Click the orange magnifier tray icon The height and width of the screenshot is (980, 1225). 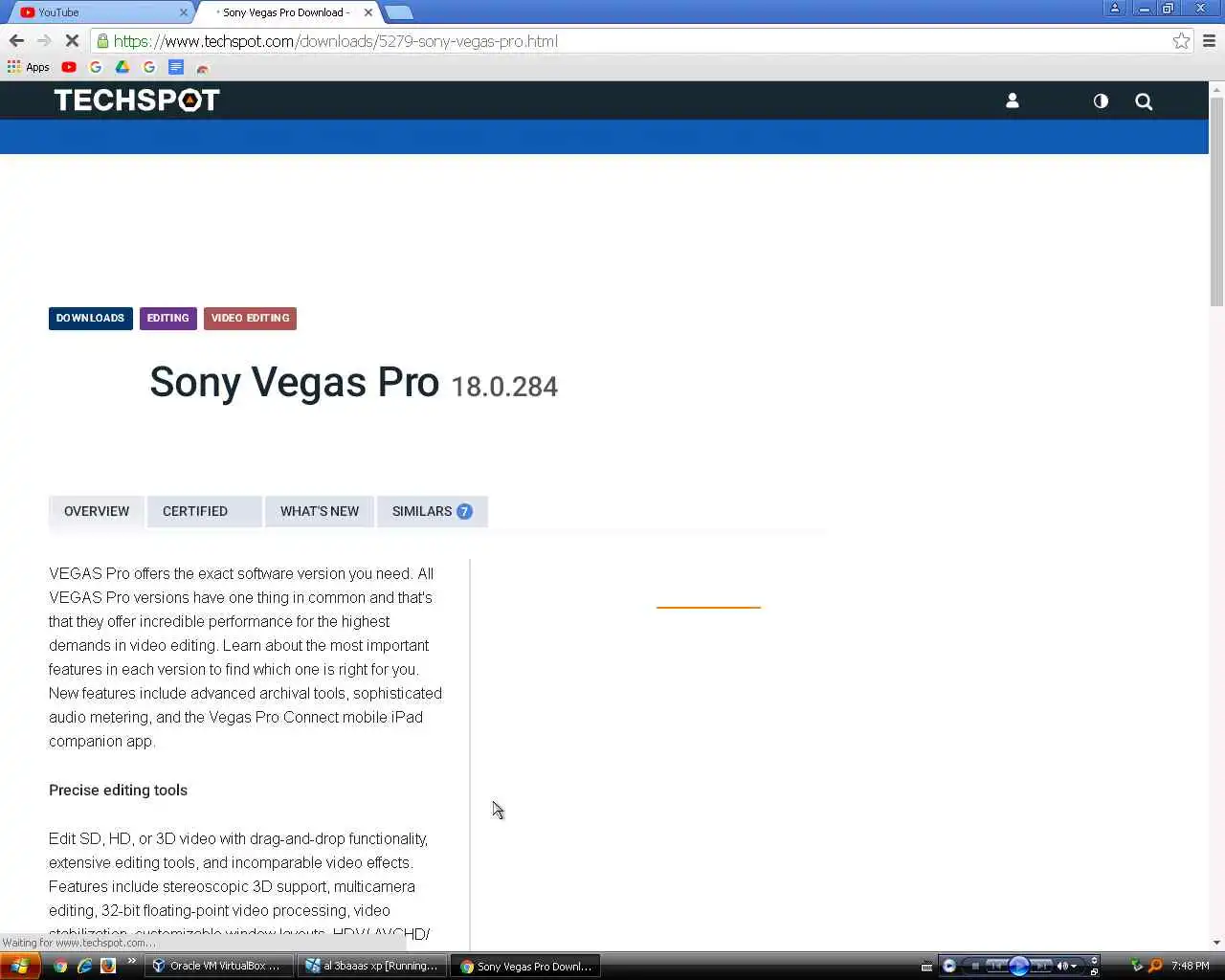[1155, 966]
